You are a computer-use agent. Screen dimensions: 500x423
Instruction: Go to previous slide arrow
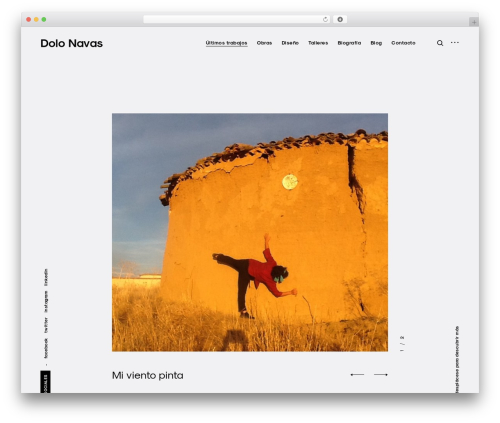pyautogui.click(x=357, y=375)
